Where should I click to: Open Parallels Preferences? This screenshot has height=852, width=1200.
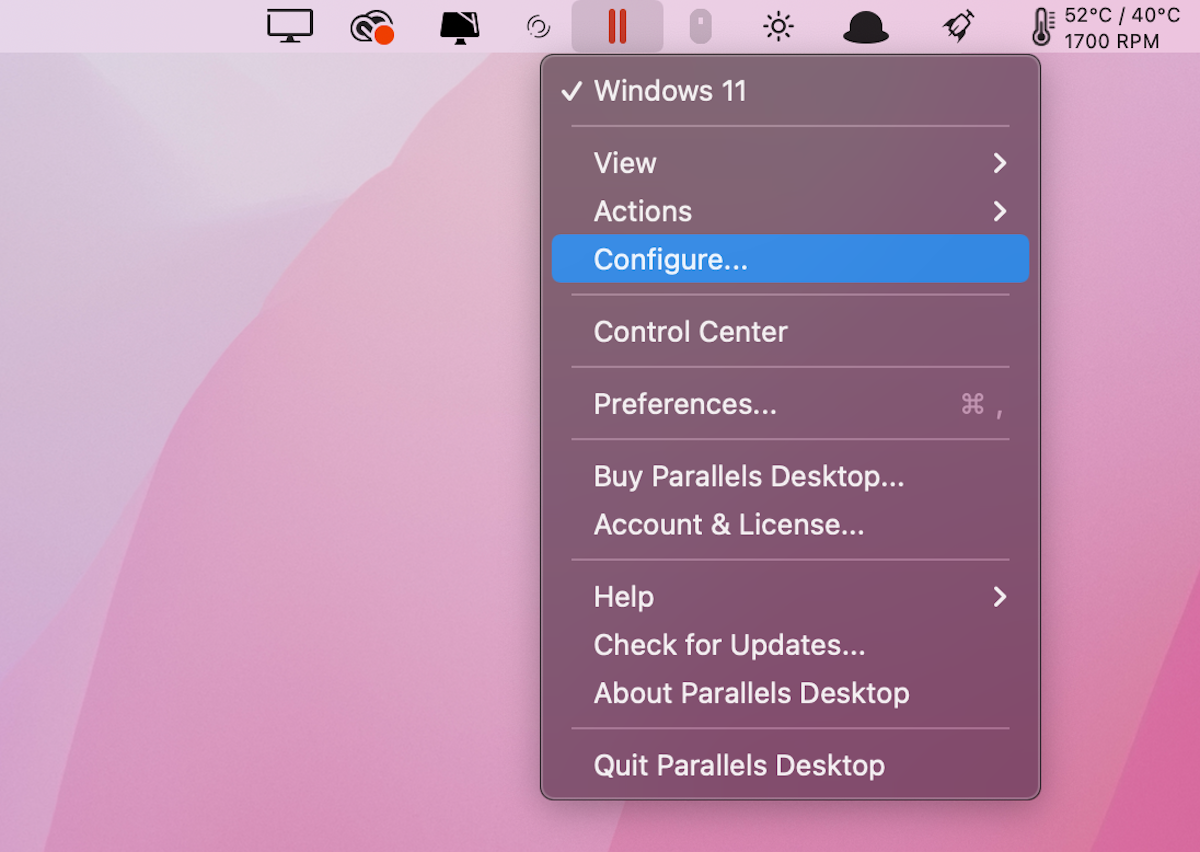tap(684, 404)
